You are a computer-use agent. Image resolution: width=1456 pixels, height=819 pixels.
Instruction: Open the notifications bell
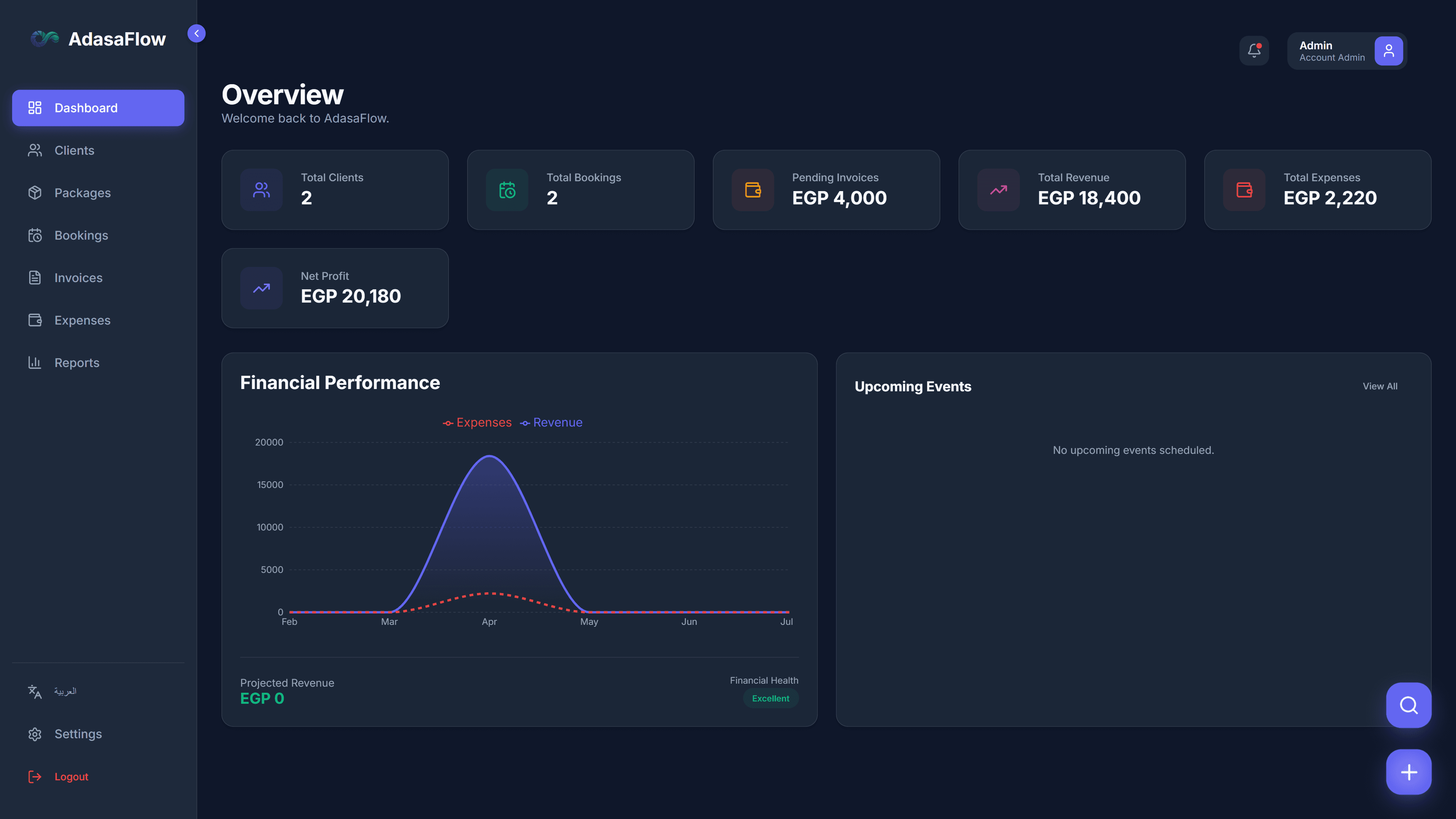click(x=1254, y=51)
